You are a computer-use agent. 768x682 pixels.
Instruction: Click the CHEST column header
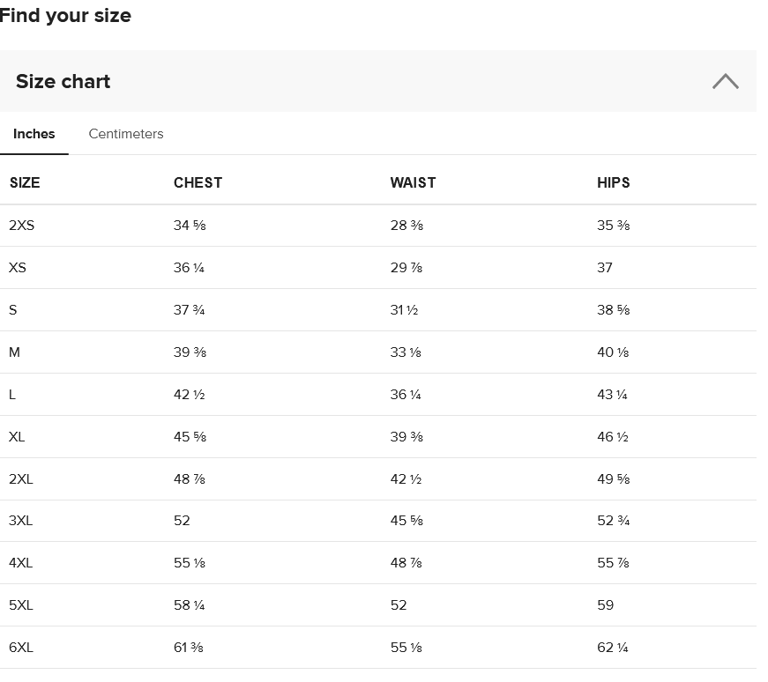(x=198, y=183)
